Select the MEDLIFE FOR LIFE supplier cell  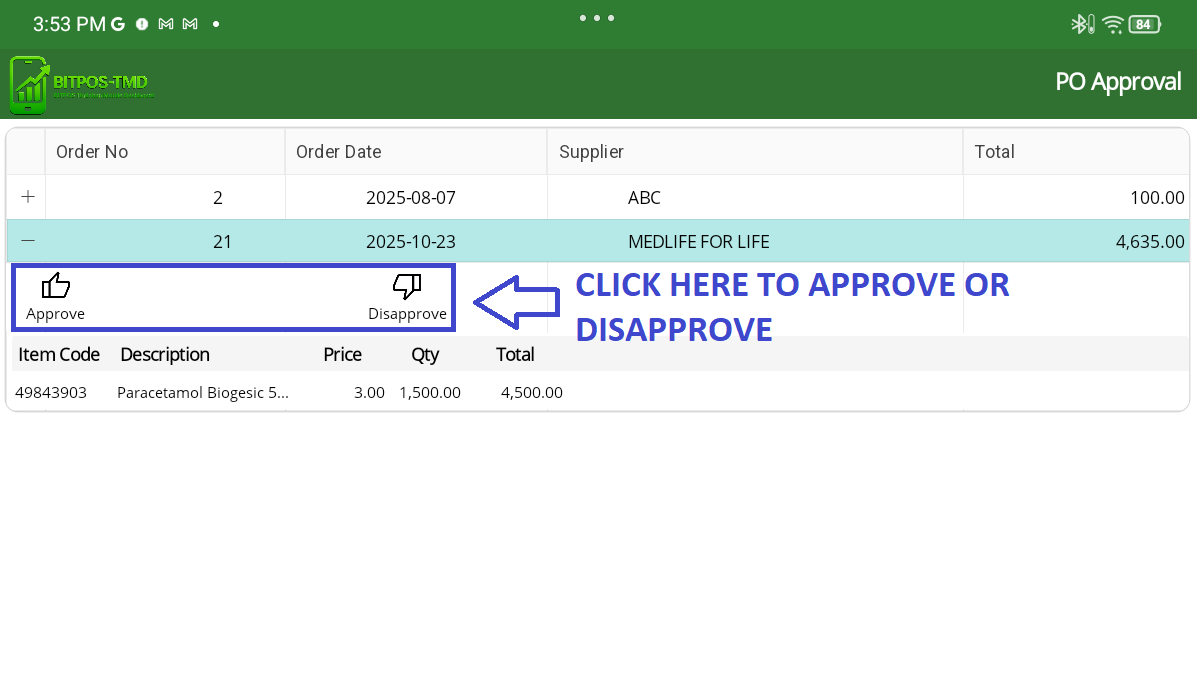point(698,242)
